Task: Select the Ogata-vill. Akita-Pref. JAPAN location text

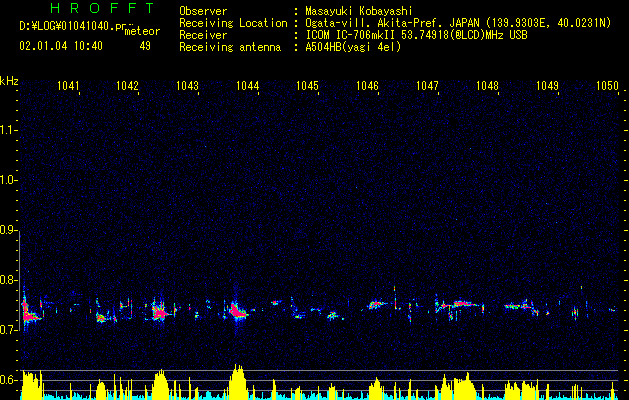Action: (x=458, y=23)
